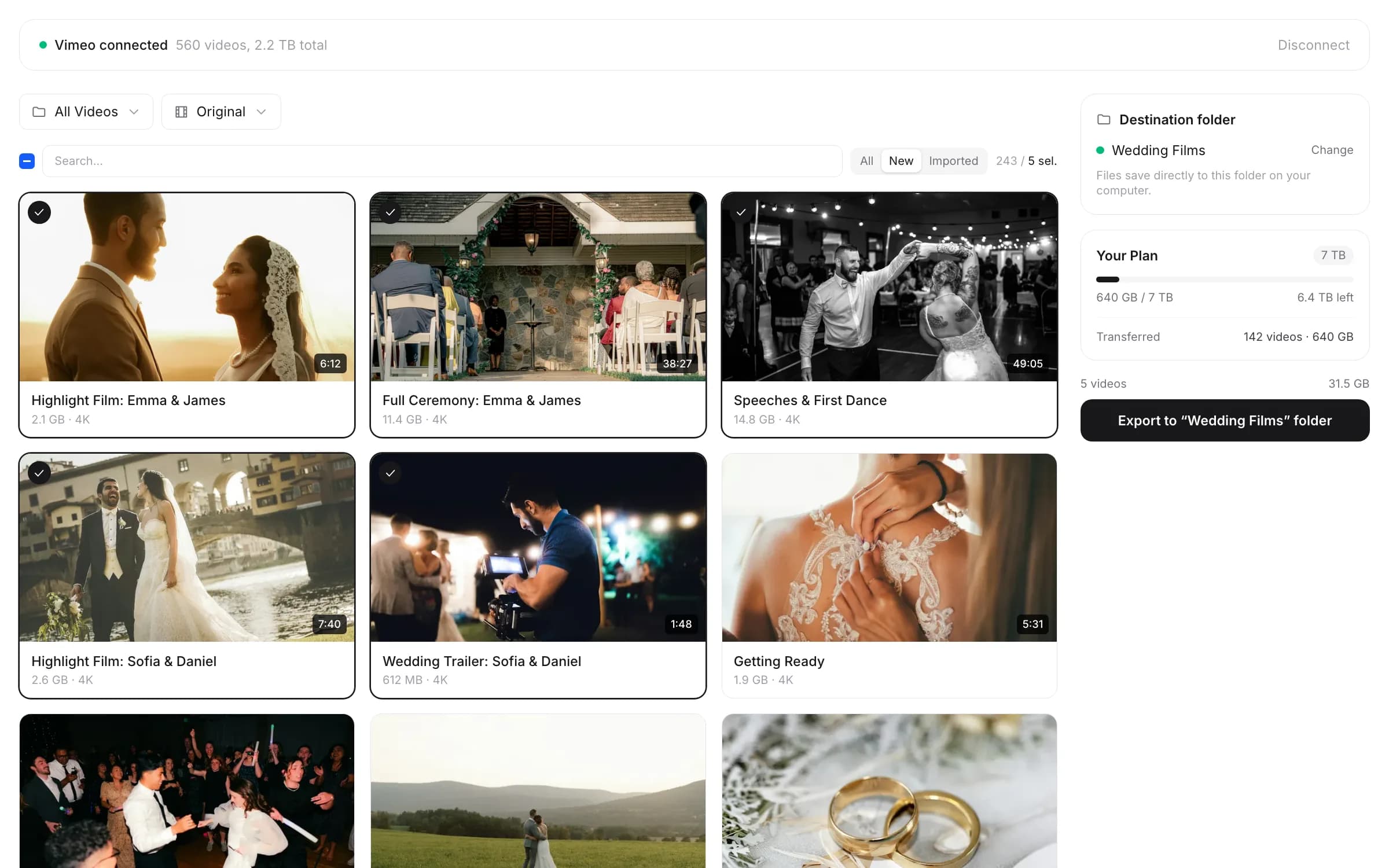Viewport: 1389px width, 868px height.
Task: Click the Full Ceremony thumbnail image
Action: tap(538, 287)
